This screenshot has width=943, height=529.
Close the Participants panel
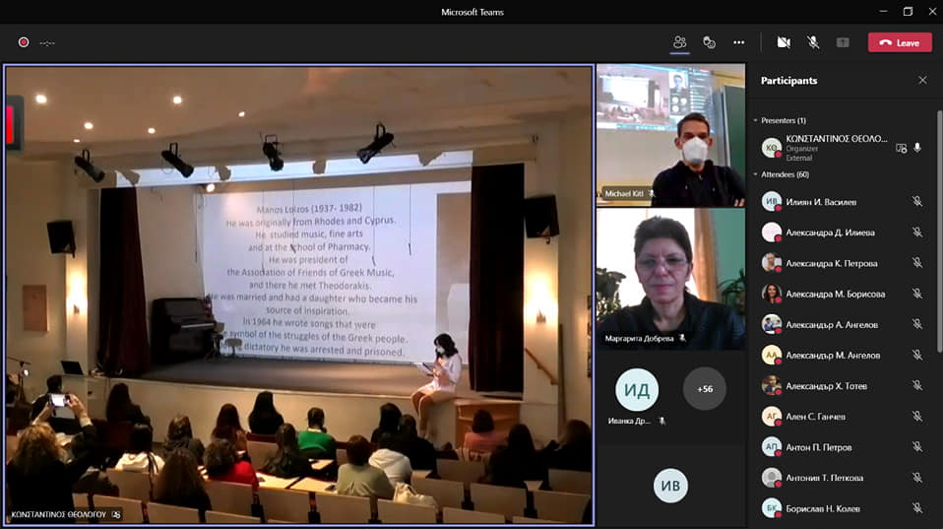922,80
